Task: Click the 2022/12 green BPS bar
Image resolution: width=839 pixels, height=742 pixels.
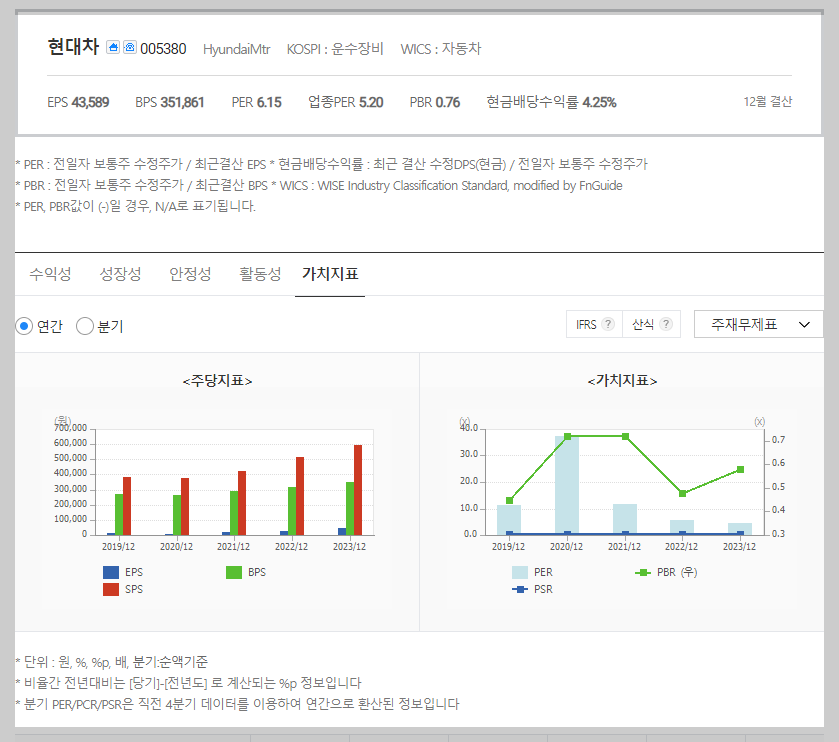Action: click(292, 511)
